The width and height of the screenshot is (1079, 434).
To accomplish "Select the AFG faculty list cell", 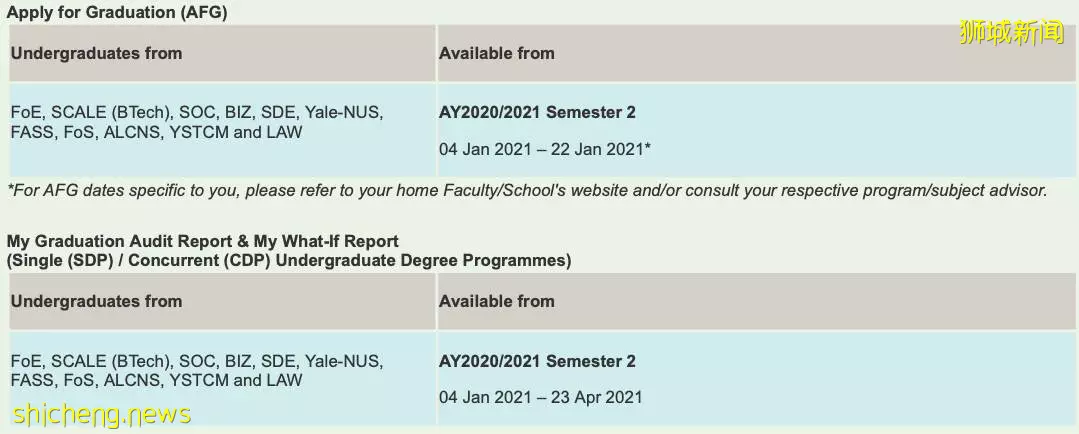I will (222, 130).
